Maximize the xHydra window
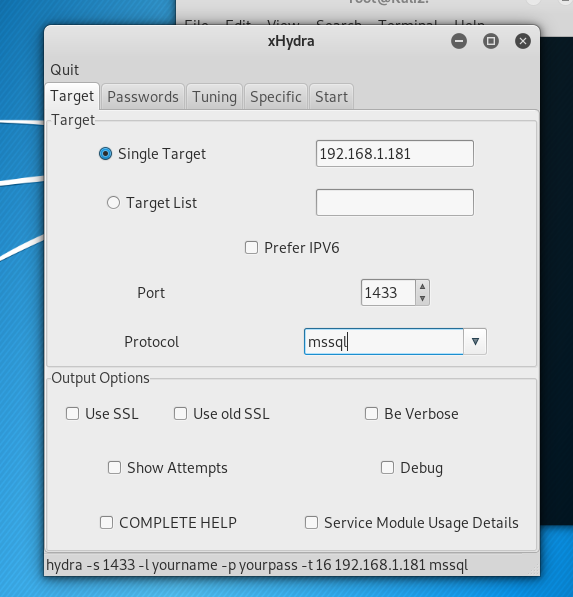The height and width of the screenshot is (597, 573). click(491, 41)
